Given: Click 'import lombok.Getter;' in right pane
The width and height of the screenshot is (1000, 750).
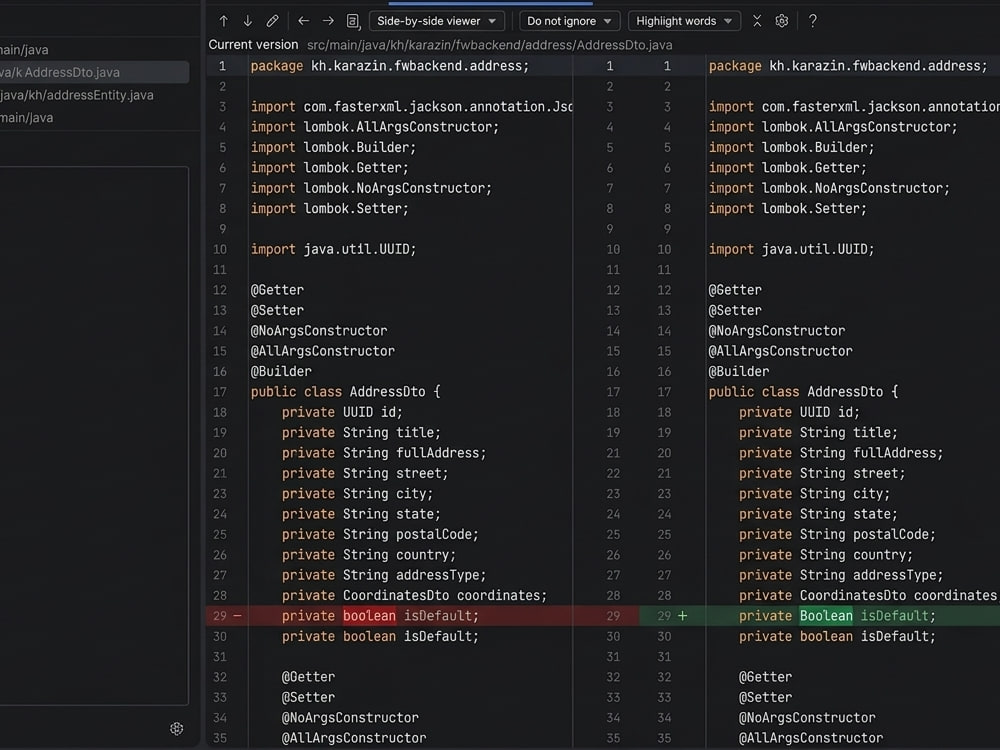Looking at the screenshot, I should pyautogui.click(x=788, y=168).
